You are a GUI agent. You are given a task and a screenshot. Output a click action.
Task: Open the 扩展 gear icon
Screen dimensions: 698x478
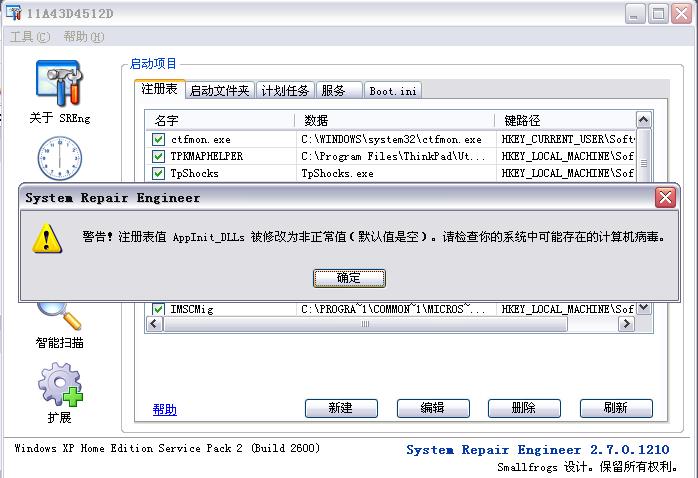(x=60, y=384)
